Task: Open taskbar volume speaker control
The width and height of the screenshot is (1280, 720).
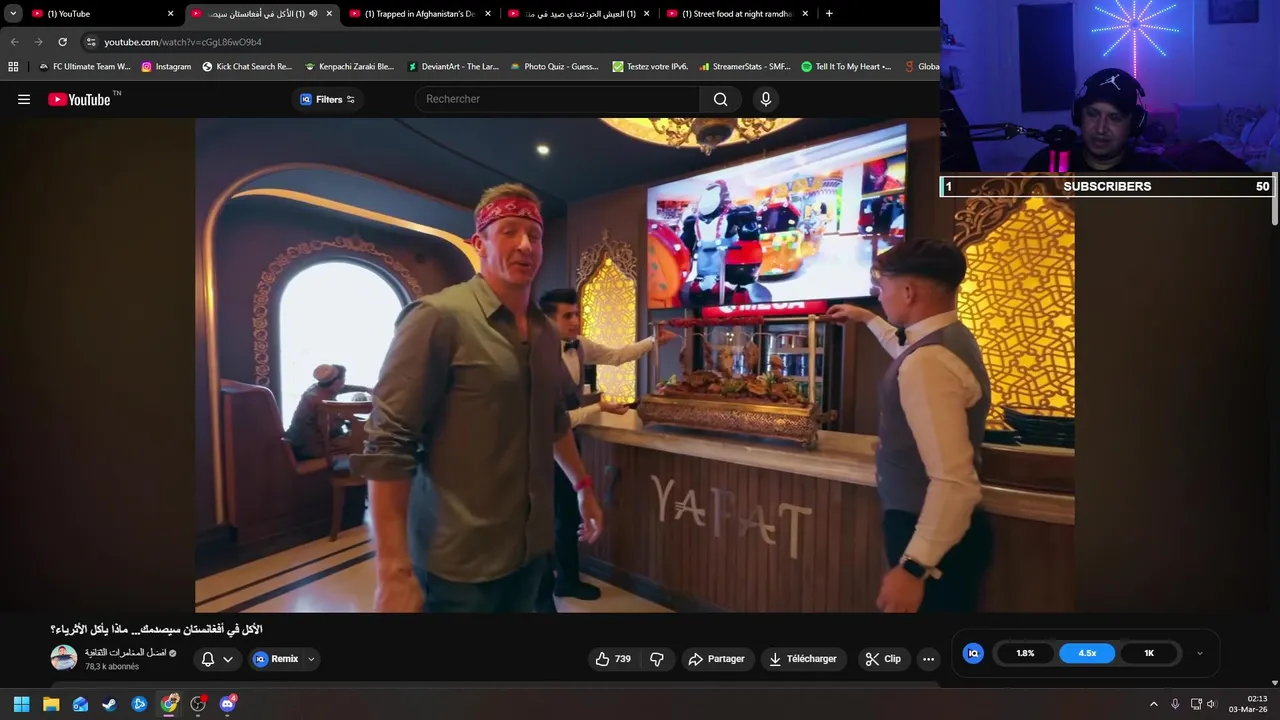Action: 1211,704
